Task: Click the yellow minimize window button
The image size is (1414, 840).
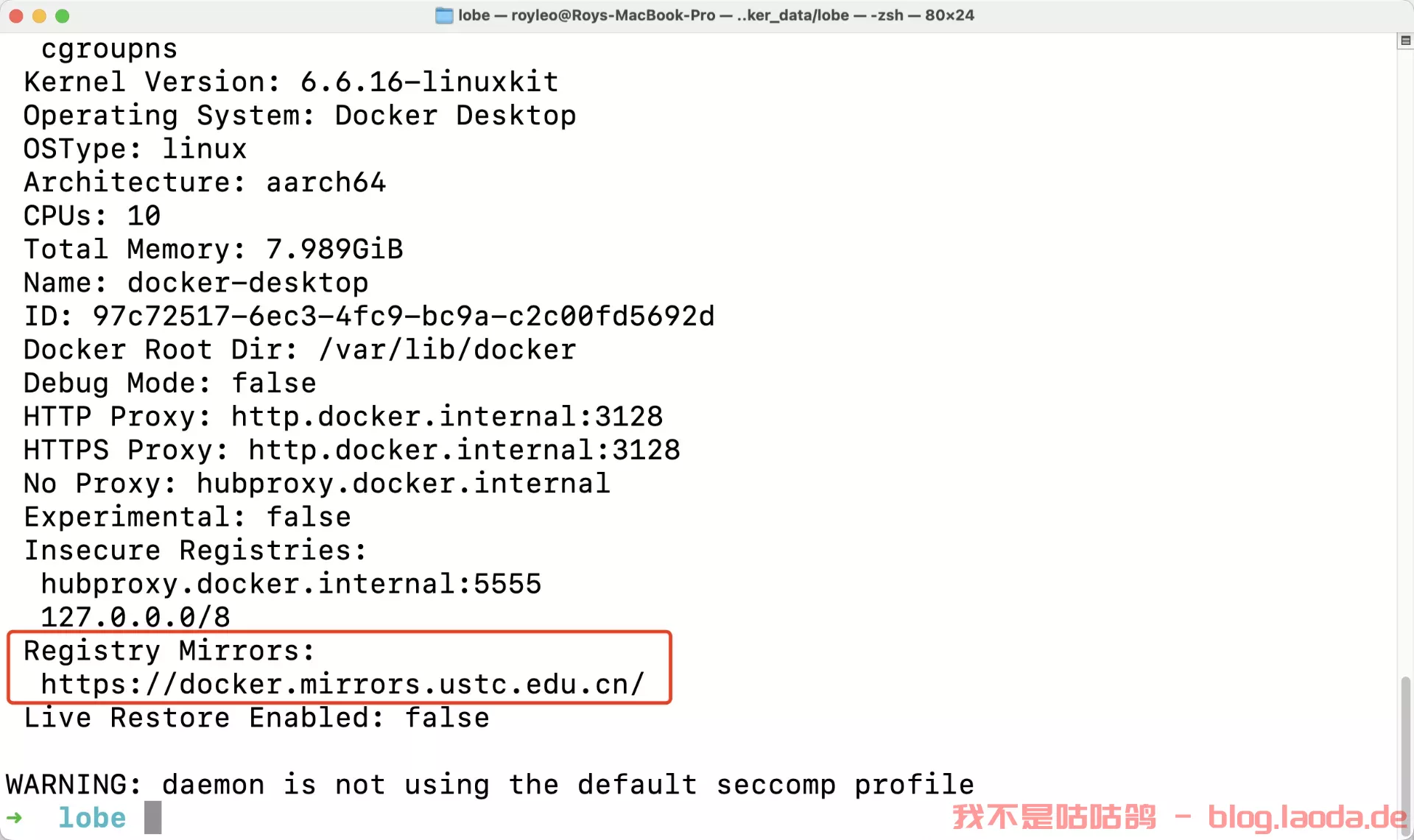Action: click(39, 15)
